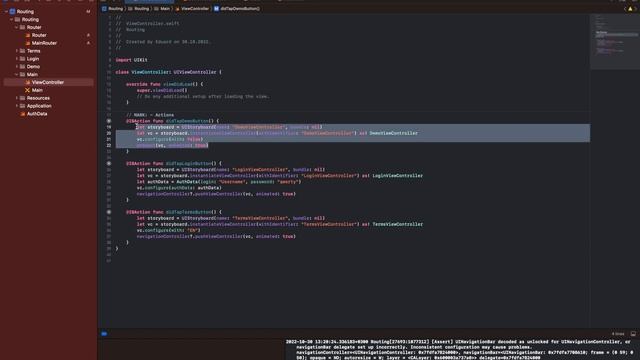Expand the Terms folder
The width and height of the screenshot is (640, 360).
coord(17,51)
